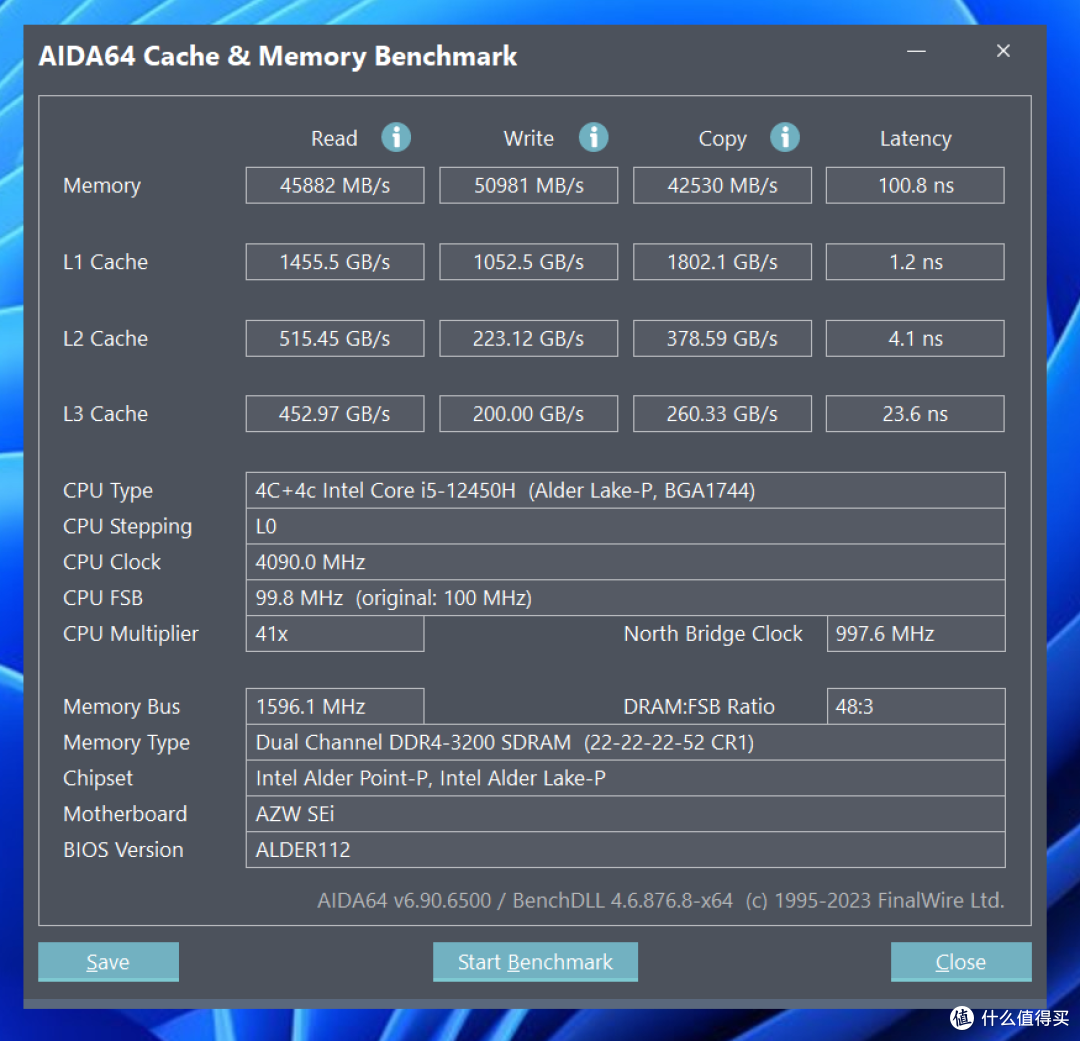This screenshot has height=1041, width=1080.
Task: Click the info icon next to Copy
Action: [785, 137]
